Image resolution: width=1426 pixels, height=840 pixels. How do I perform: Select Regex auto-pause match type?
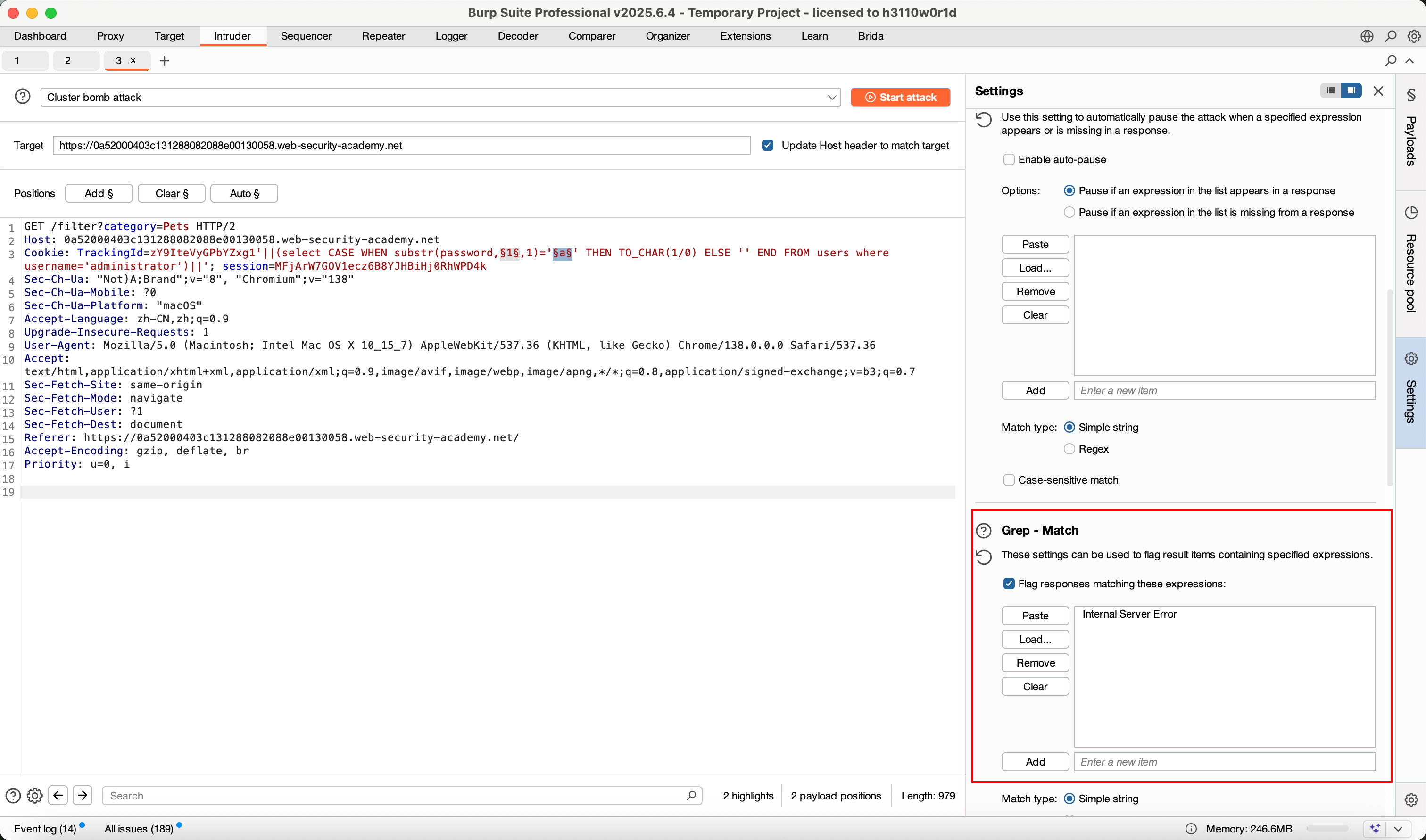point(1069,449)
